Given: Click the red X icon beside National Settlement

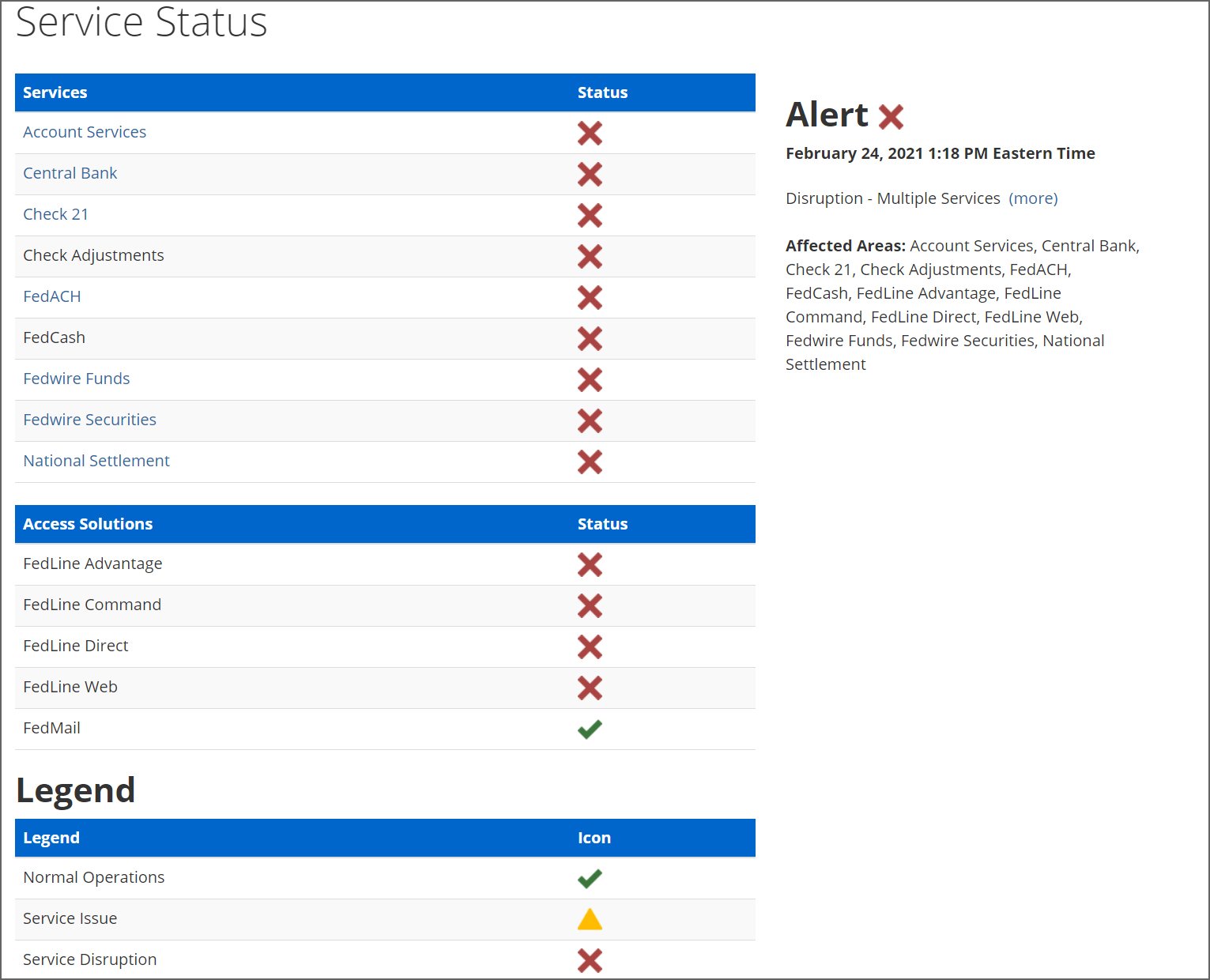Looking at the screenshot, I should tap(589, 462).
